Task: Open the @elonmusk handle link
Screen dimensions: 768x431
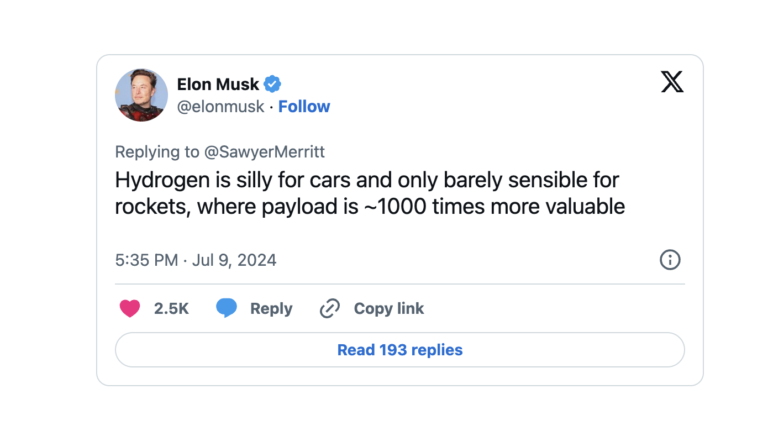Action: [221, 106]
